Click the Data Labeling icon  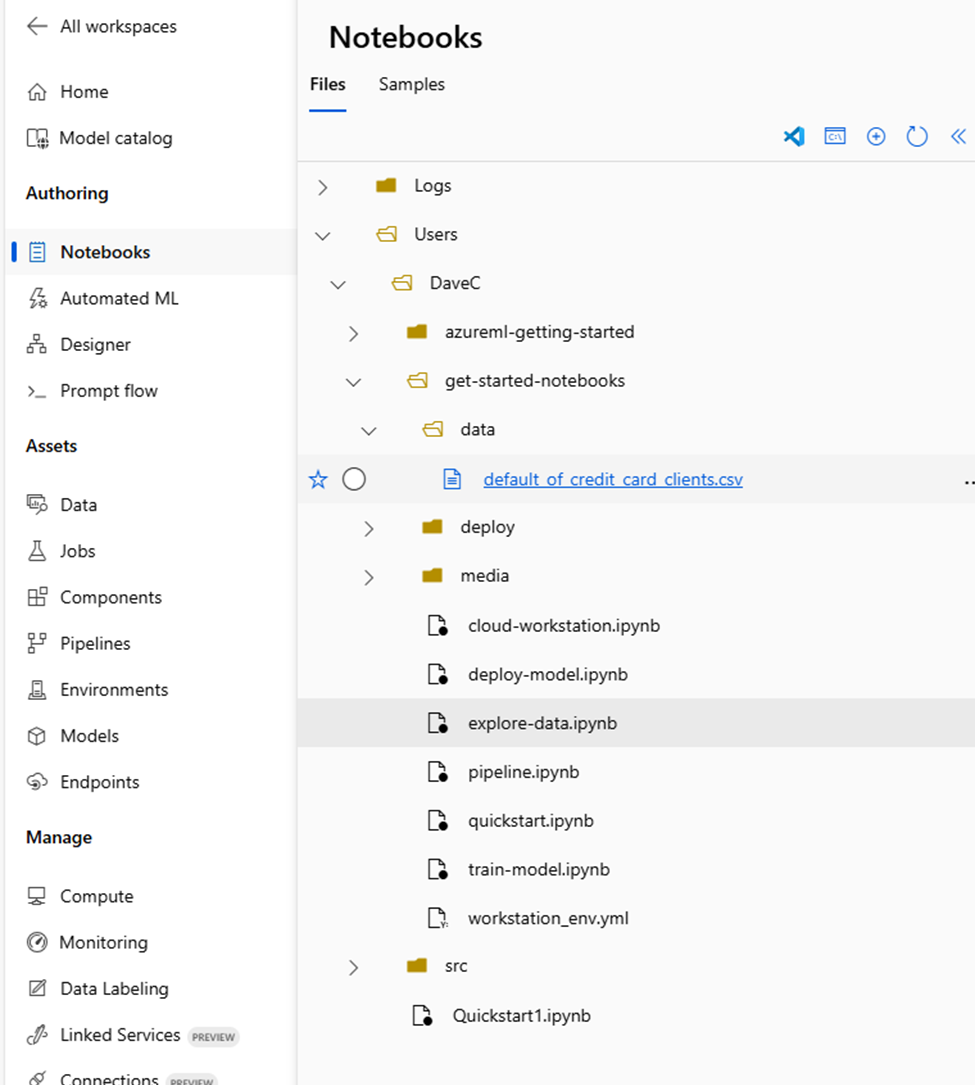tap(37, 988)
